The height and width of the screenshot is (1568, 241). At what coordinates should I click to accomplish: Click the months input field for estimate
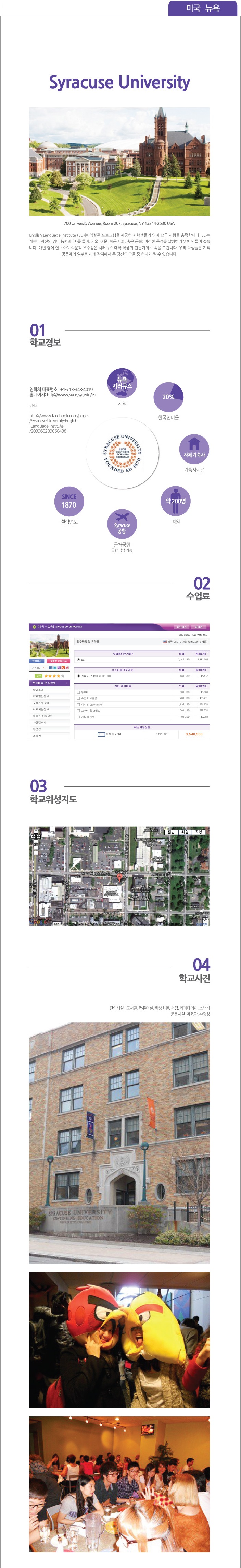pyautogui.click(x=101, y=734)
